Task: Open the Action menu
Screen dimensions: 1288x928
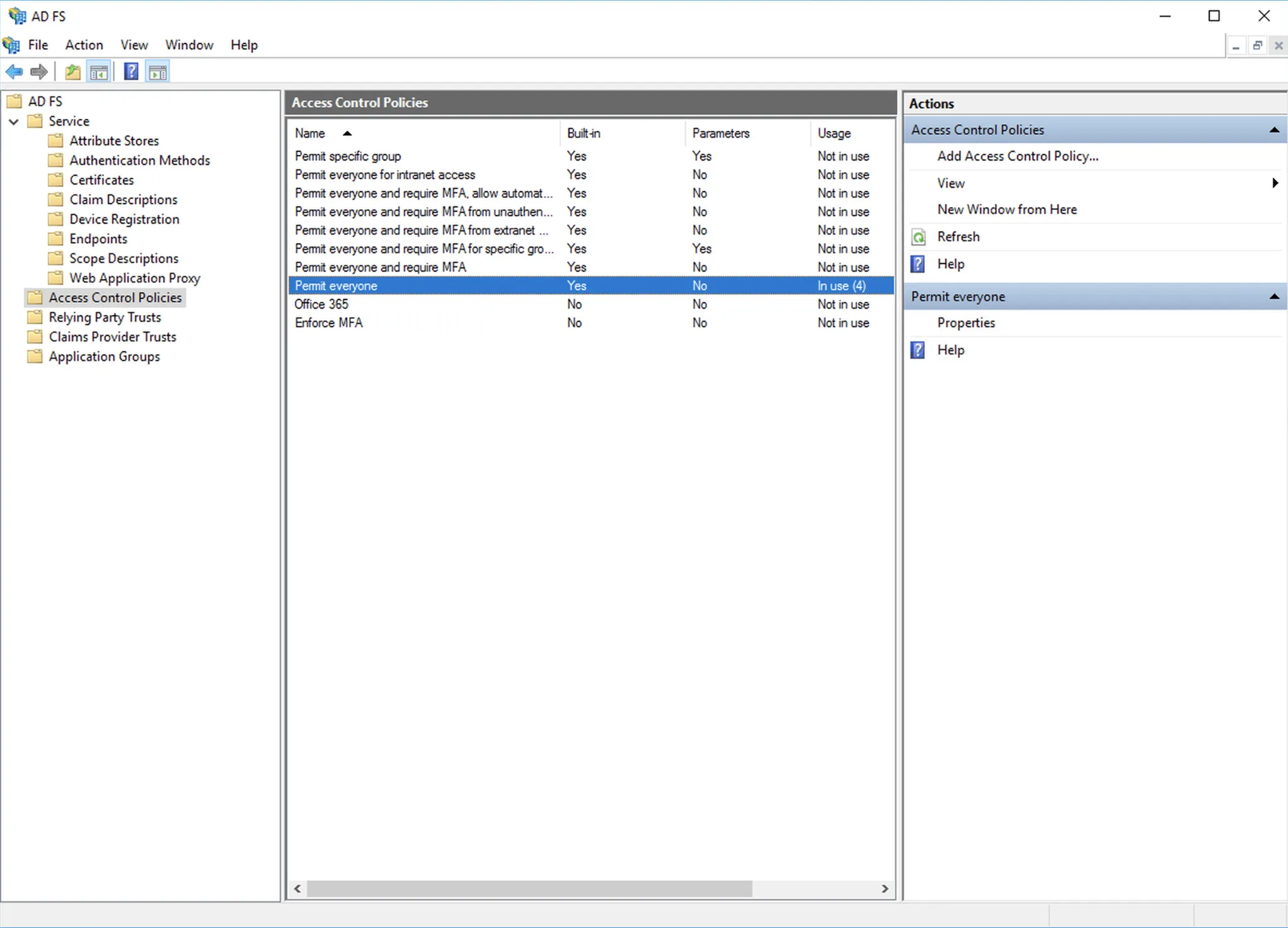Action: [x=84, y=45]
